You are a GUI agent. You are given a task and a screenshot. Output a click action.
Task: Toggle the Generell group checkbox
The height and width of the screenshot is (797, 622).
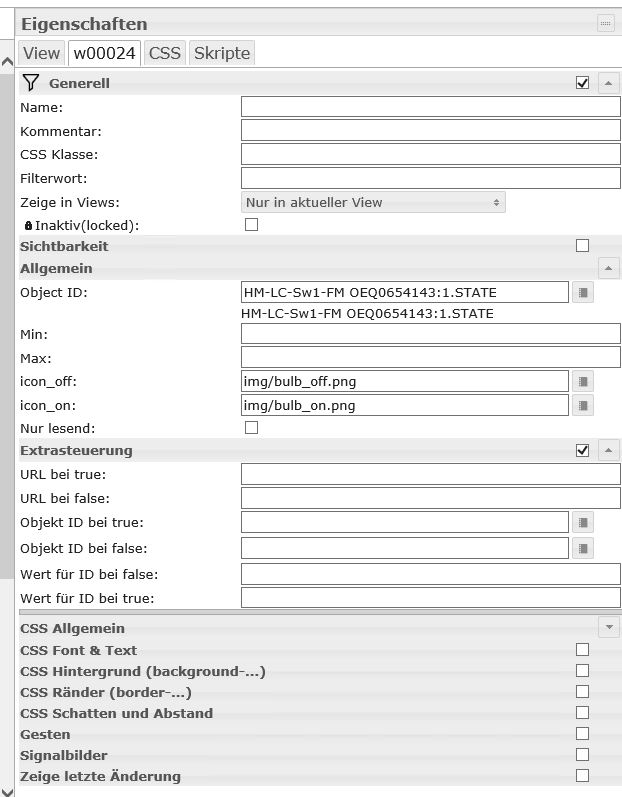582,83
